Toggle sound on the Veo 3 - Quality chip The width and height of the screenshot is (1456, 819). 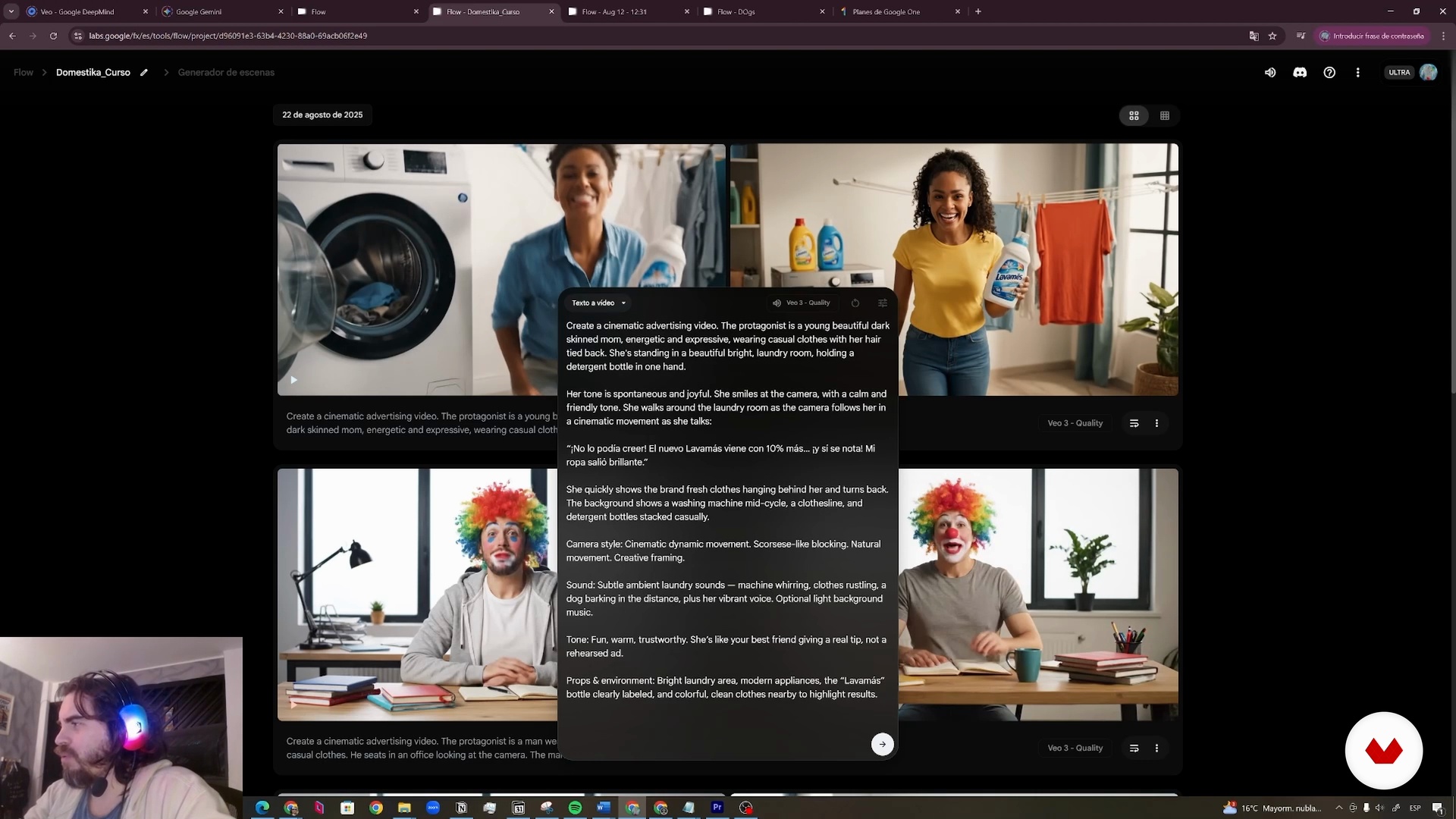click(x=777, y=303)
